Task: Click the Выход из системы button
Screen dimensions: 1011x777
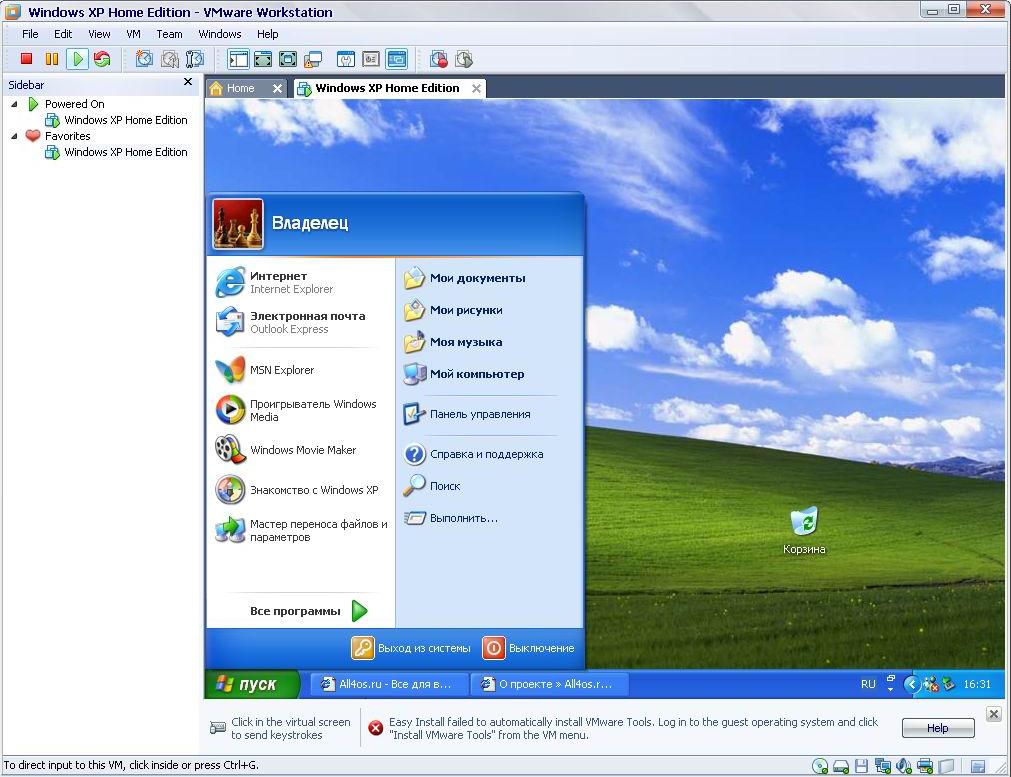Action: pos(411,648)
